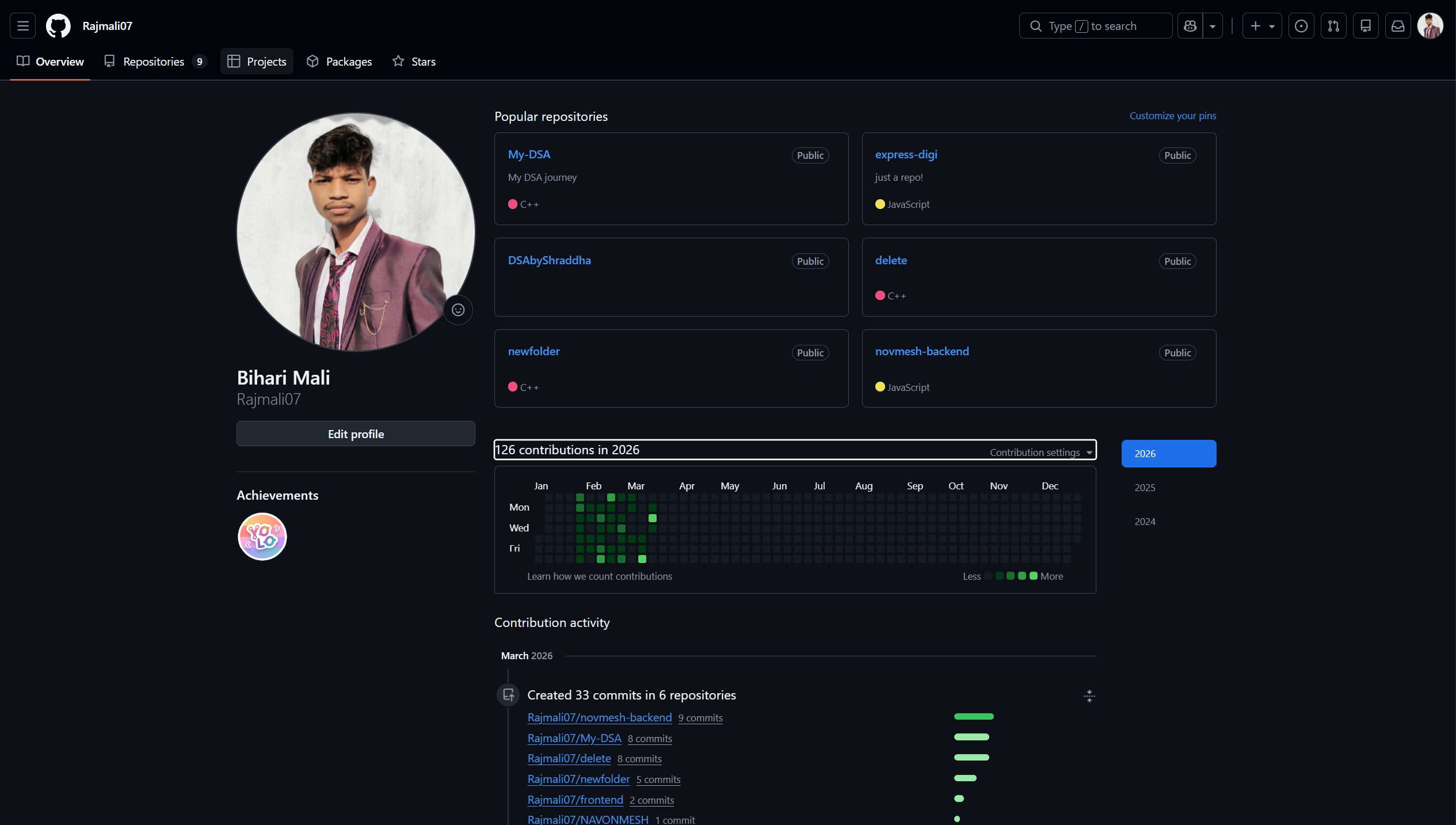The height and width of the screenshot is (825, 1456).
Task: Open the pull requests icon
Action: [x=1333, y=25]
